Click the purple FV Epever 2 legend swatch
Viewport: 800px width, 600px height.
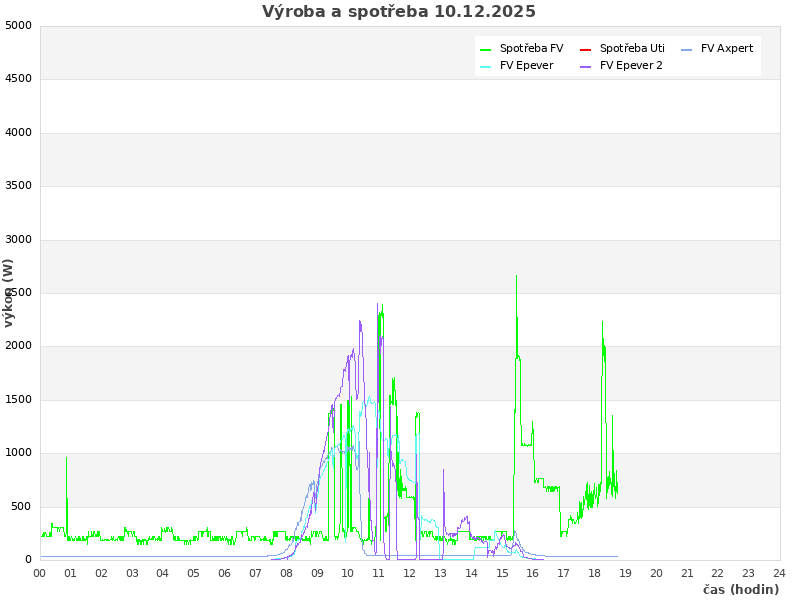pos(586,66)
